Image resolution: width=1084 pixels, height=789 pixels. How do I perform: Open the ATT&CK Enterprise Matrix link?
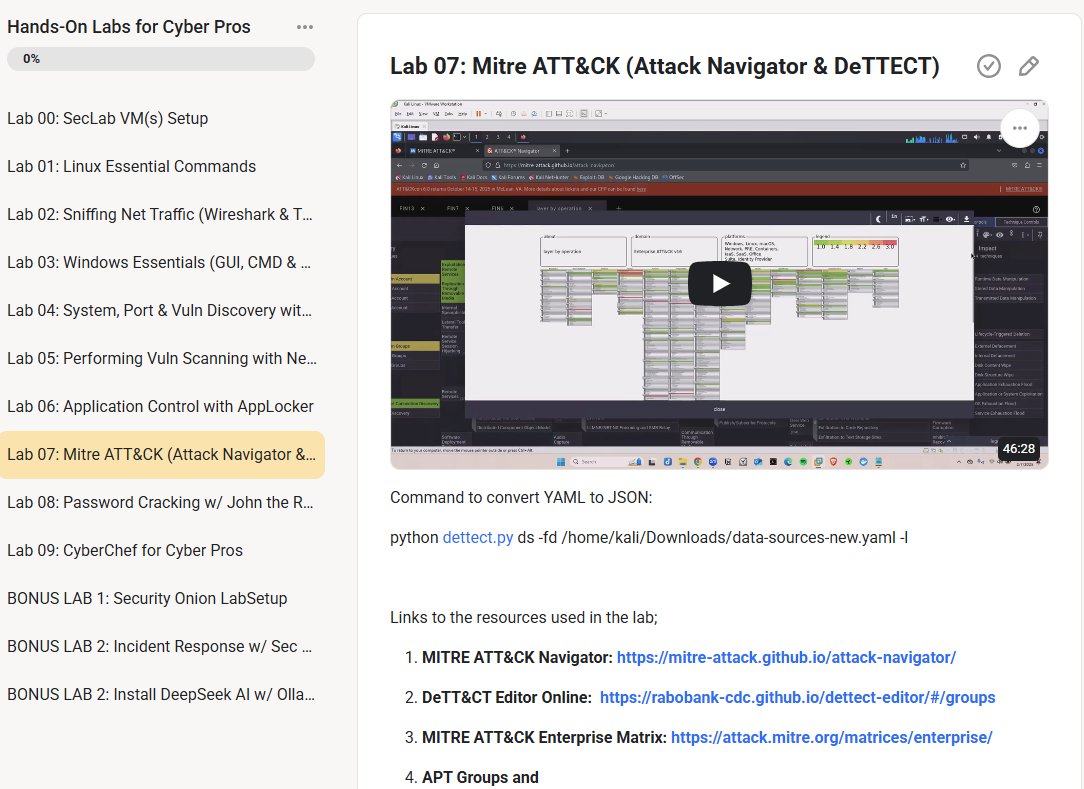coord(832,738)
